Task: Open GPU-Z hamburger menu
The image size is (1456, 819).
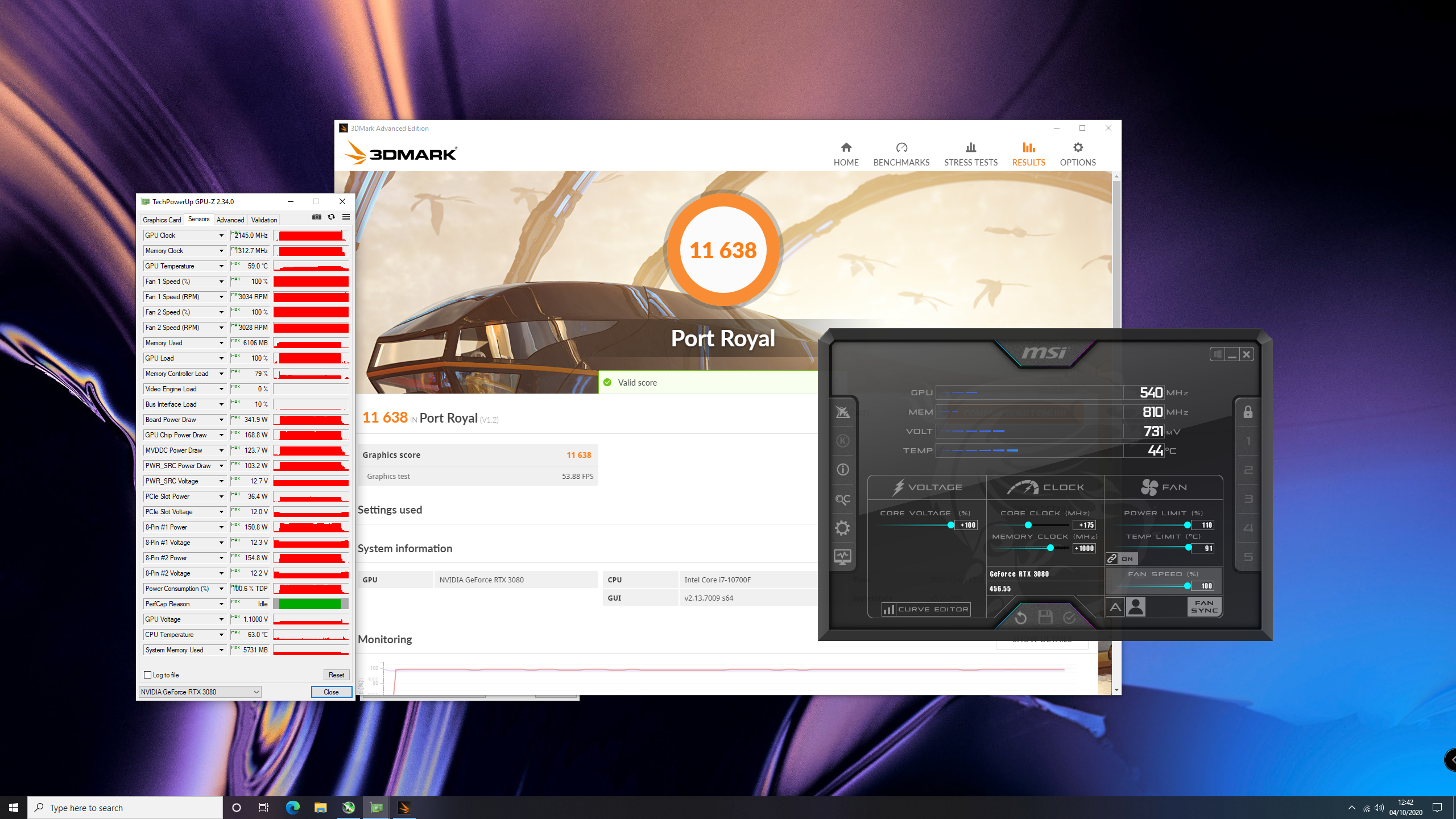Action: pos(346,217)
